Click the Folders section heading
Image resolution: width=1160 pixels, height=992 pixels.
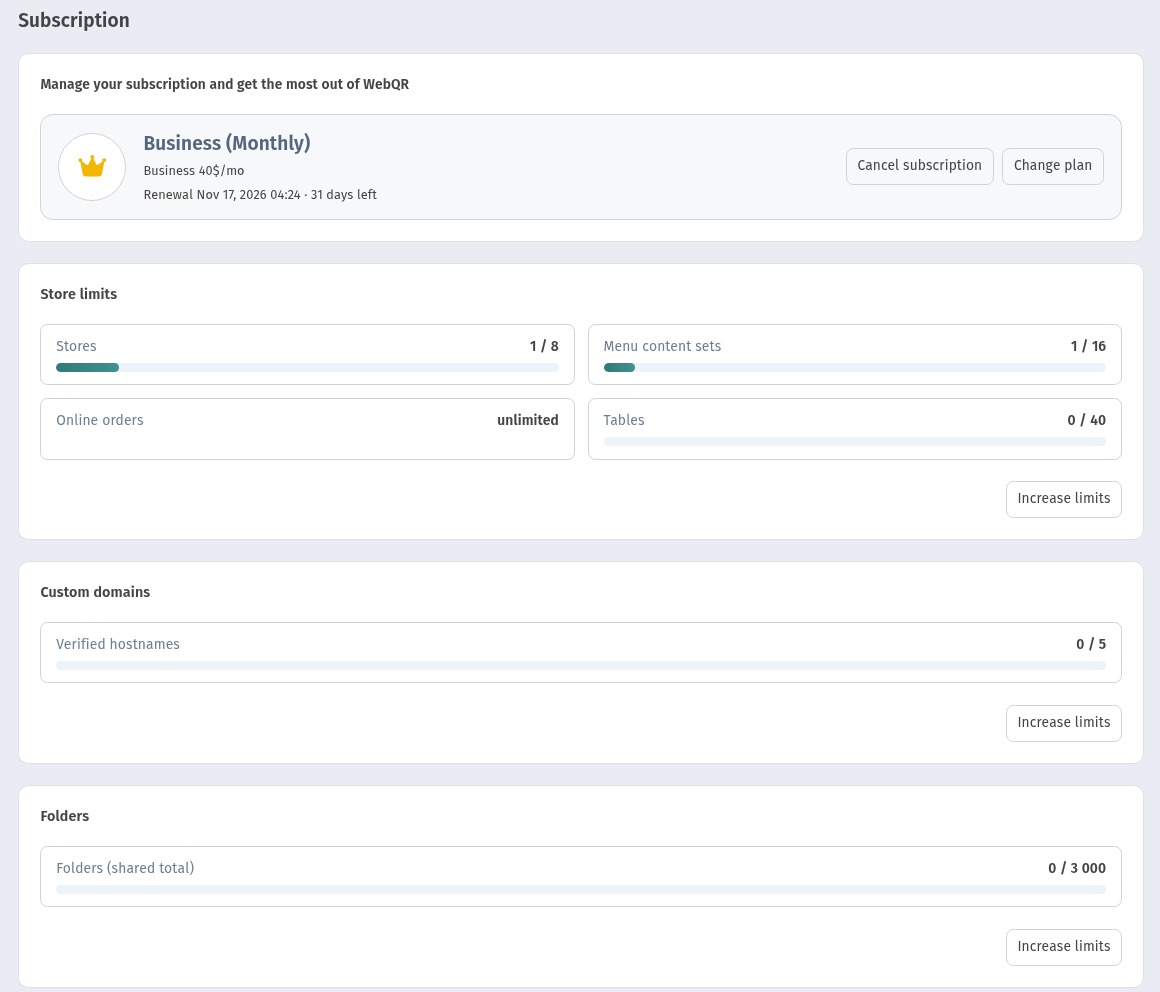64,816
